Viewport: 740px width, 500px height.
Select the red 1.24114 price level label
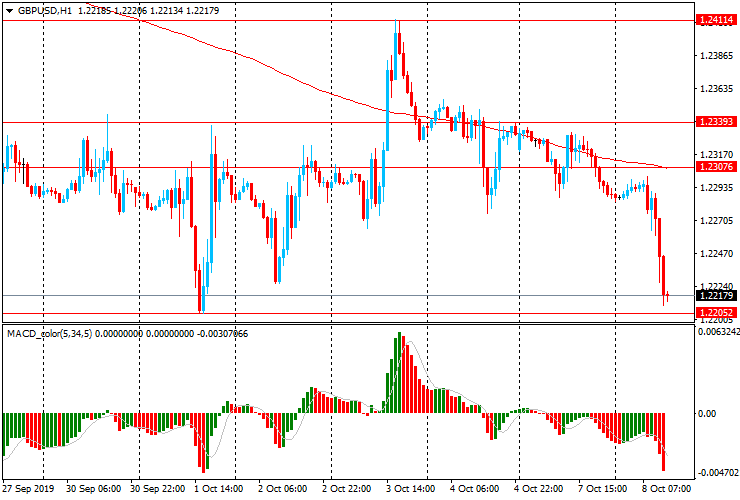(x=716, y=19)
